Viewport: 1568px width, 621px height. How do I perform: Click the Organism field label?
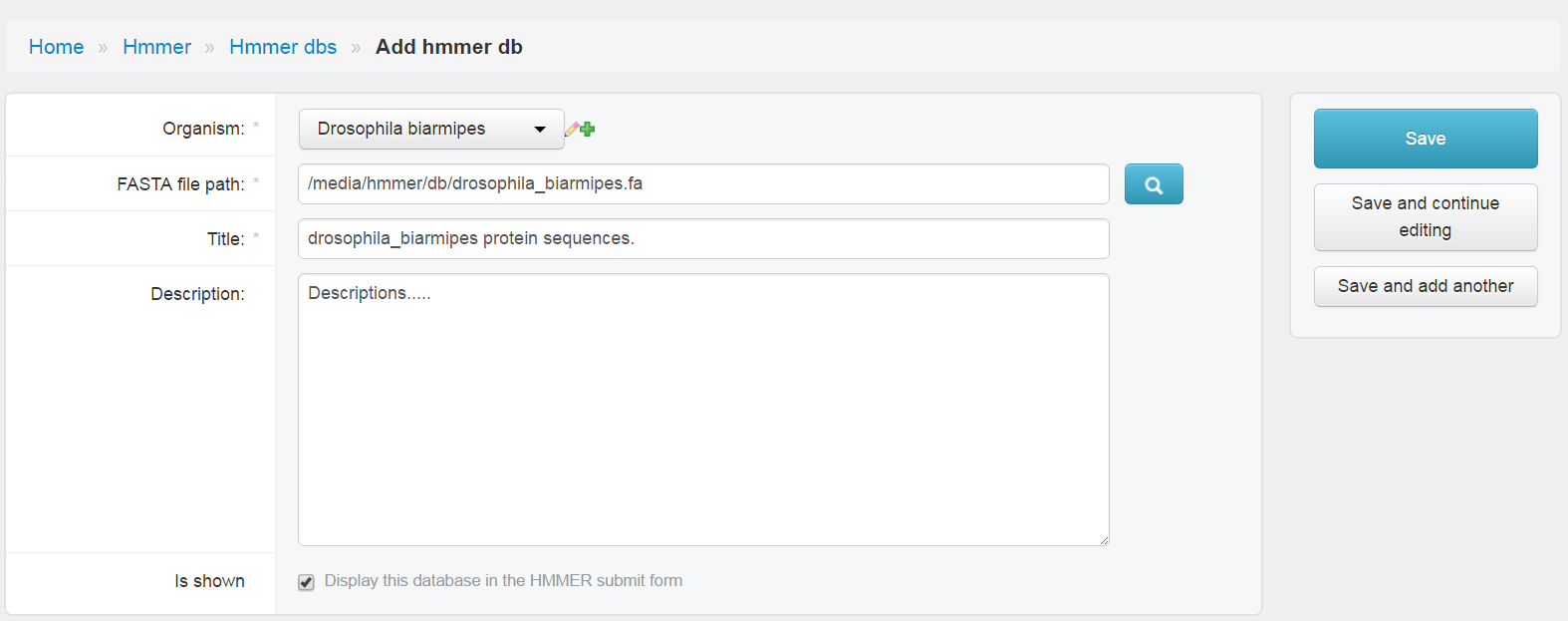coord(203,129)
